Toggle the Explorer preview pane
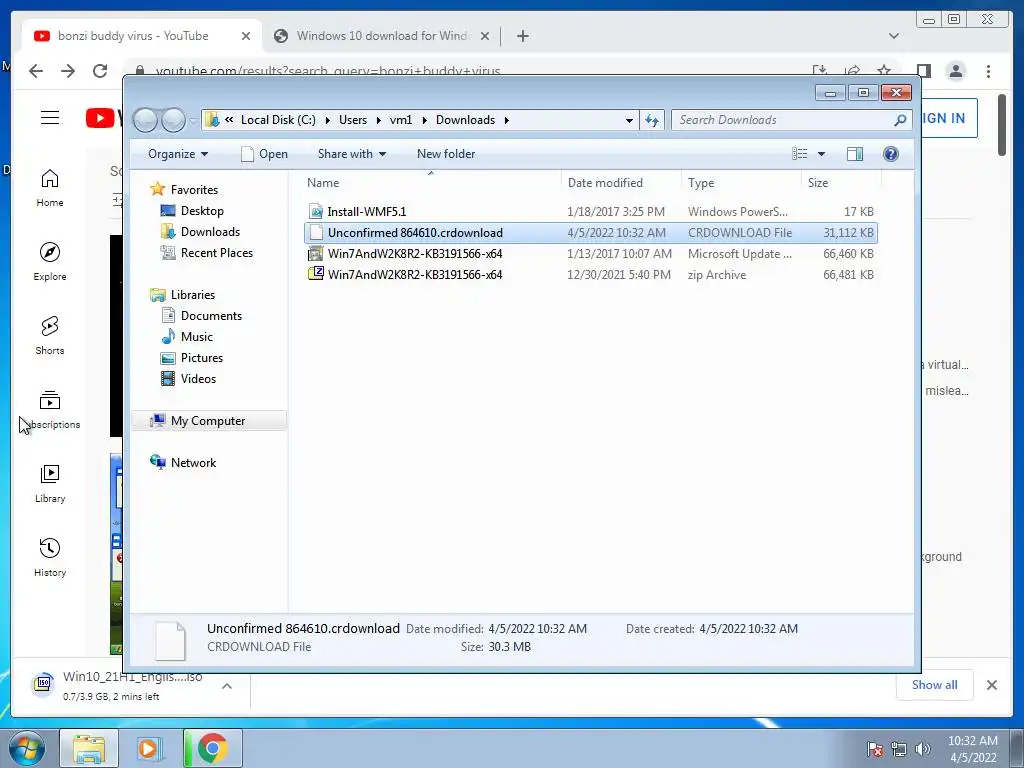Screen dimensions: 1024x768 (x=854, y=154)
